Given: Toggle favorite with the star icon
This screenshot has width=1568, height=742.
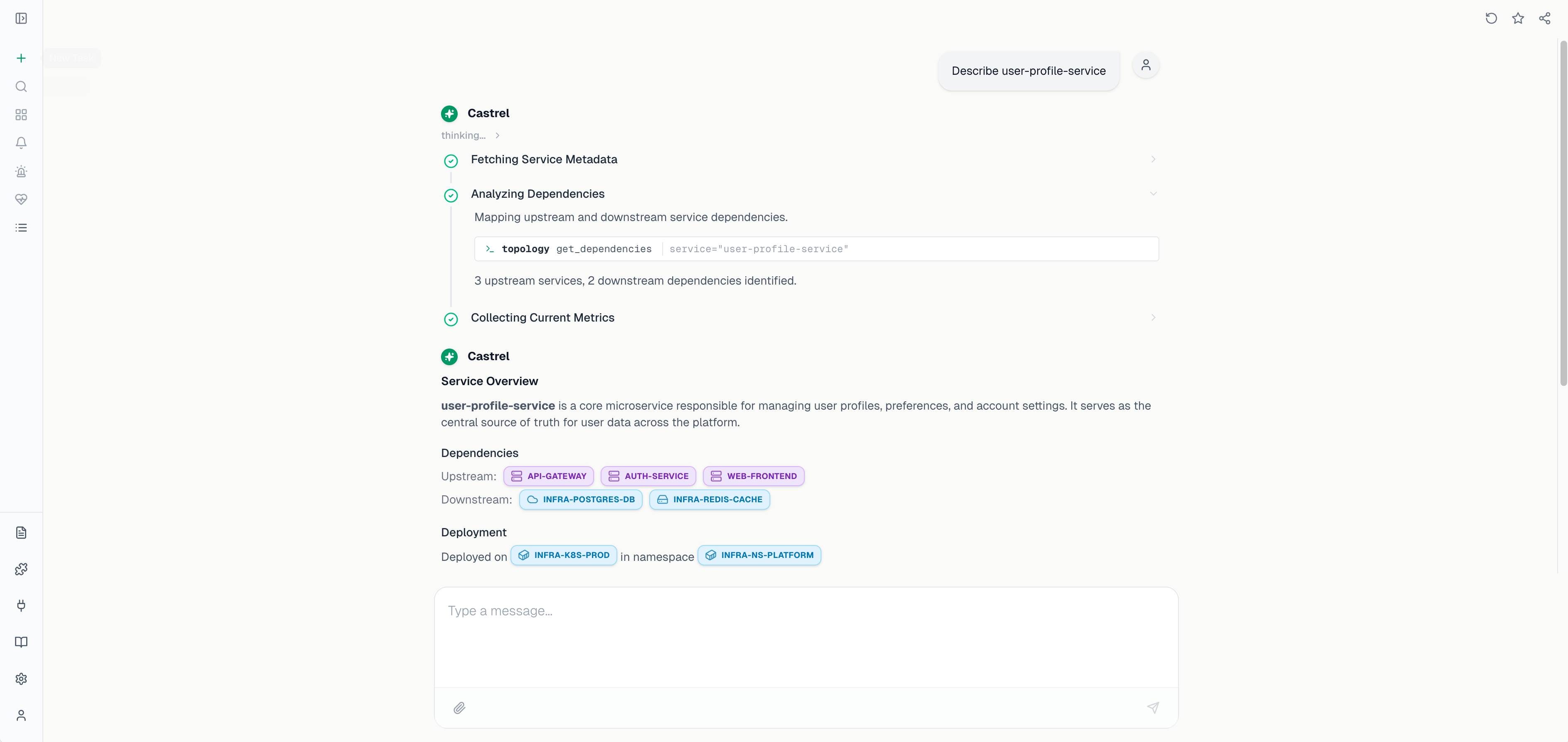Looking at the screenshot, I should tap(1518, 18).
